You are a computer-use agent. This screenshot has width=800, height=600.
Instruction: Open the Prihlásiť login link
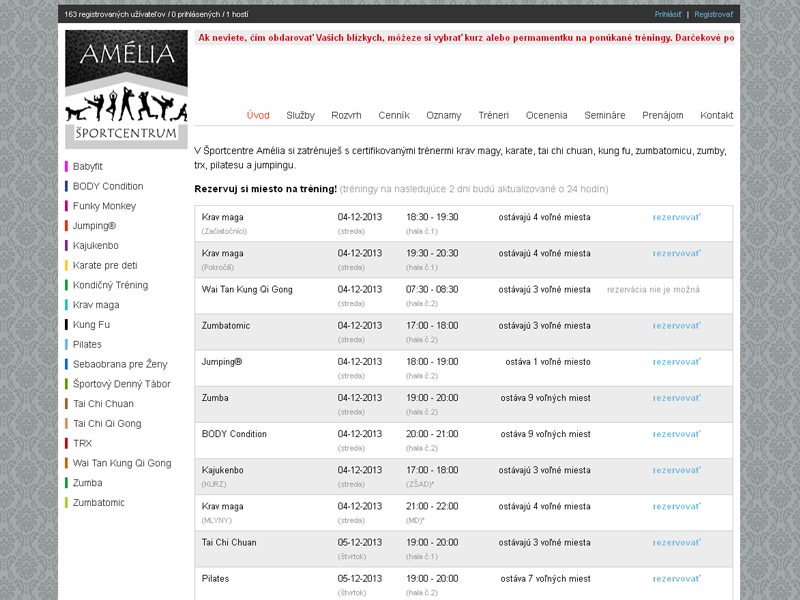[x=668, y=14]
